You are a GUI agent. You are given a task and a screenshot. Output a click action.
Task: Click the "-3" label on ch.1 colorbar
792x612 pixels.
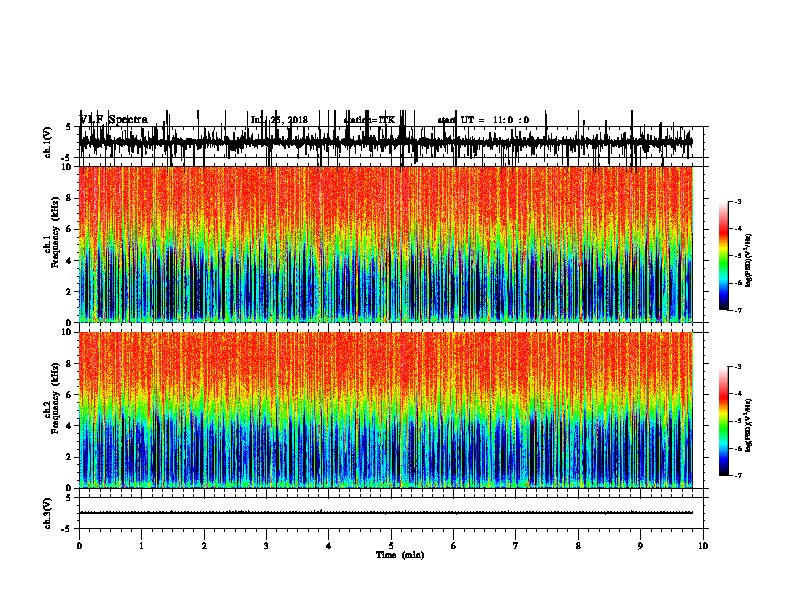(x=737, y=201)
